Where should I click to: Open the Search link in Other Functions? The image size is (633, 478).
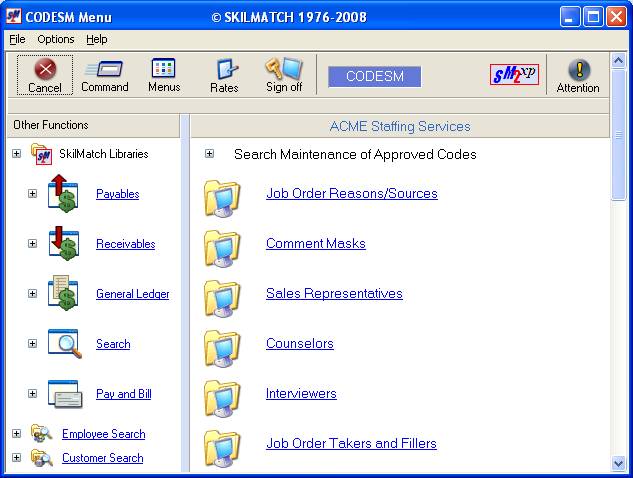(113, 344)
